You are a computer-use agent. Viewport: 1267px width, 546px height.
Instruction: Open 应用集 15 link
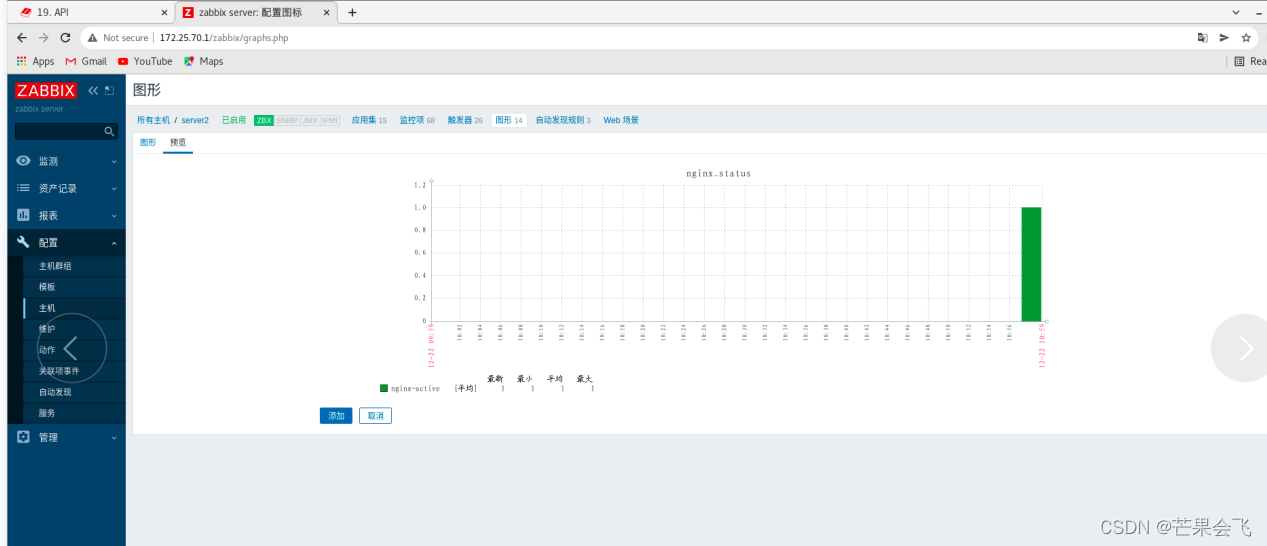coord(369,120)
